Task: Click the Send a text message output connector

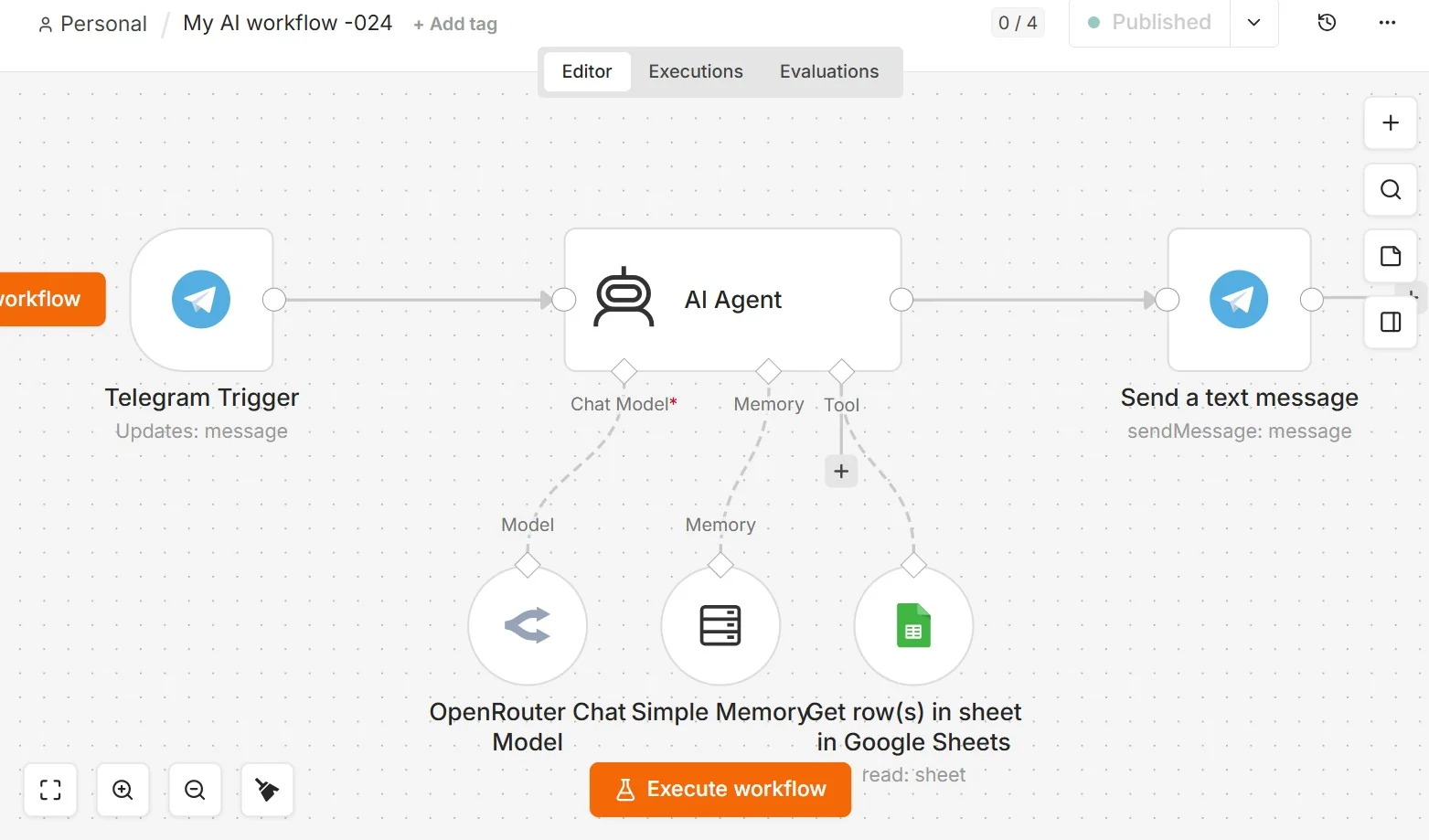Action: (x=1312, y=300)
